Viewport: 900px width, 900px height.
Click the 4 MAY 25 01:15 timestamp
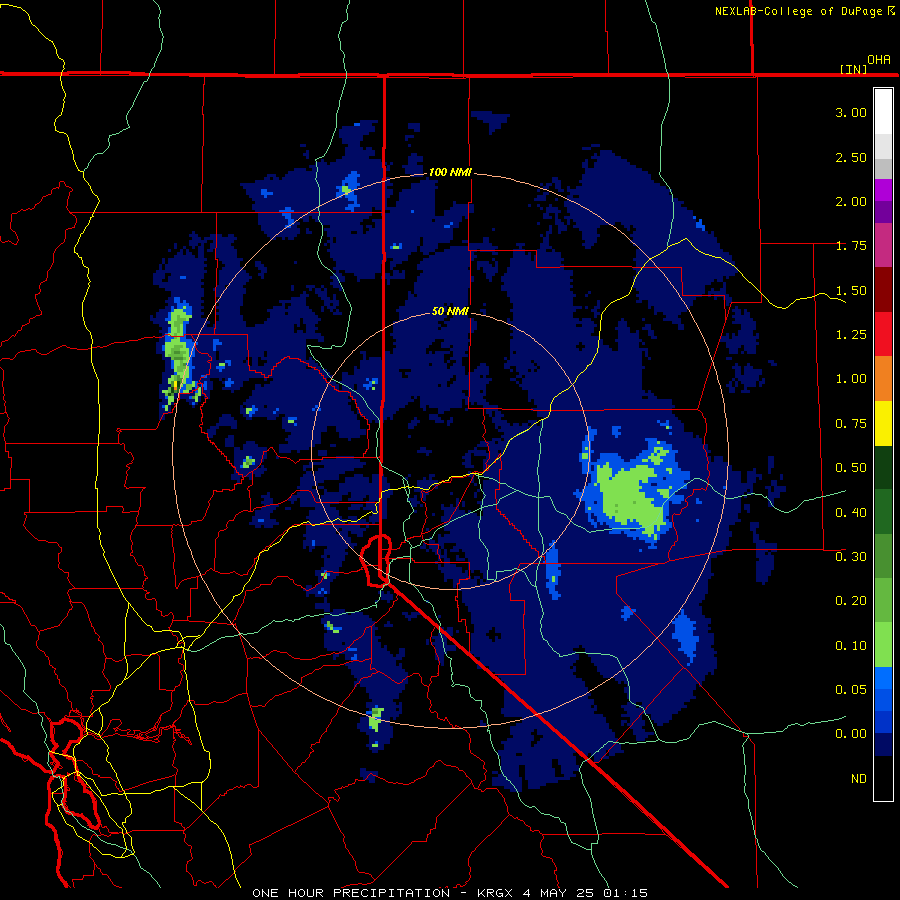point(585,893)
